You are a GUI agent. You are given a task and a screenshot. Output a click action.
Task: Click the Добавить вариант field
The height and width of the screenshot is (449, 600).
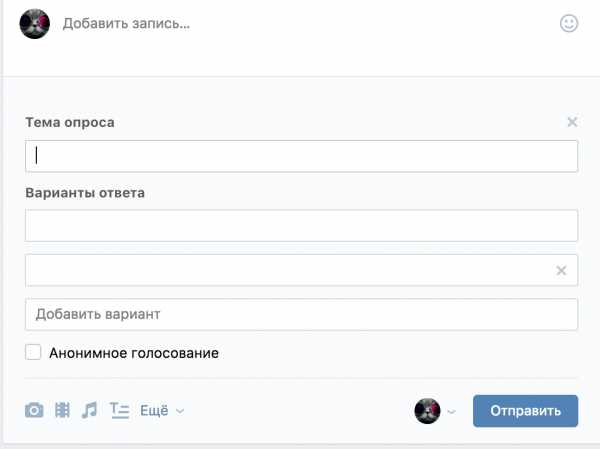coord(302,314)
